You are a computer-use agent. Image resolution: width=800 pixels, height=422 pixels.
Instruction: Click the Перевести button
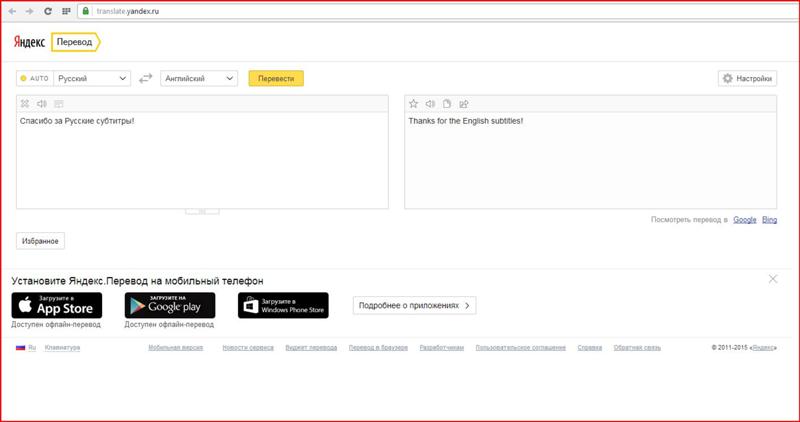(x=276, y=78)
